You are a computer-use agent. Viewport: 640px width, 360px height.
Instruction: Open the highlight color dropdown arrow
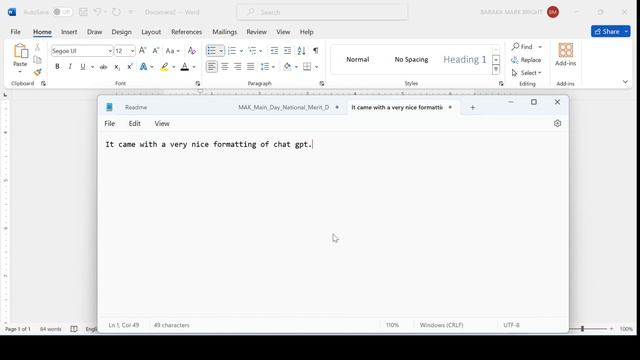click(x=173, y=67)
